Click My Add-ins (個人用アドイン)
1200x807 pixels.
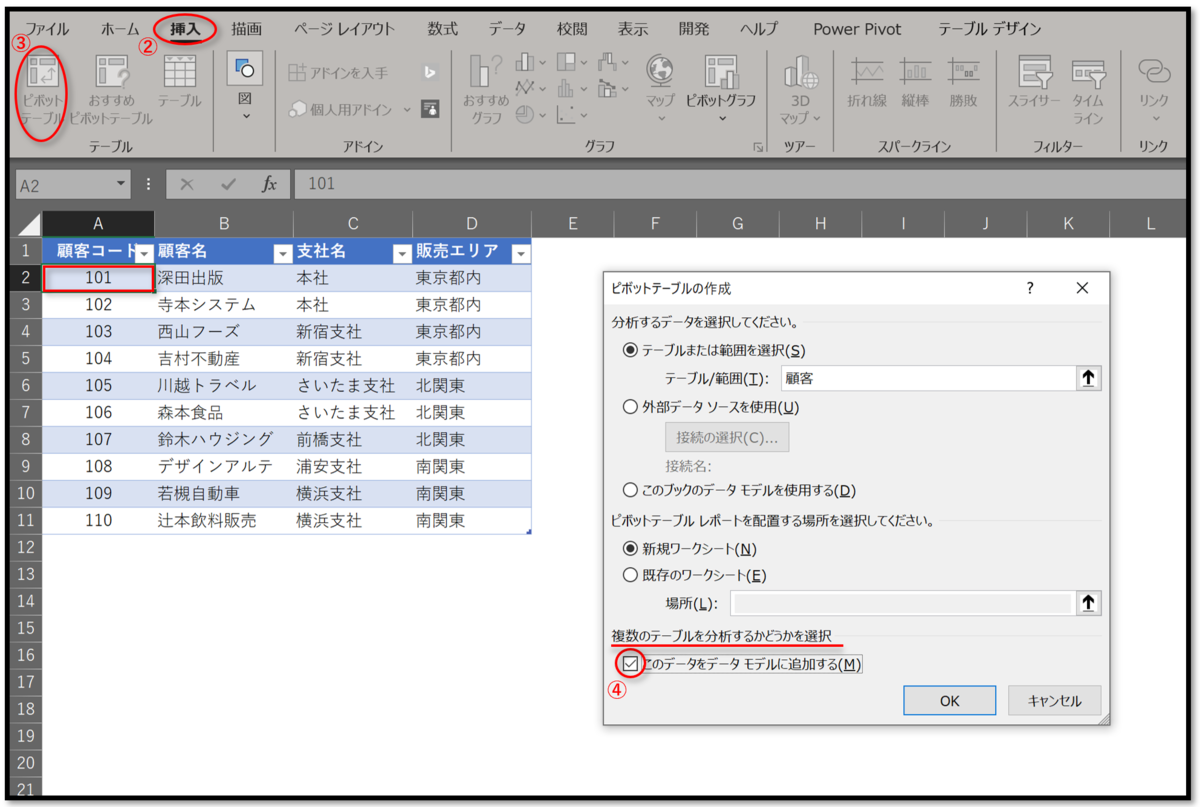[342, 108]
